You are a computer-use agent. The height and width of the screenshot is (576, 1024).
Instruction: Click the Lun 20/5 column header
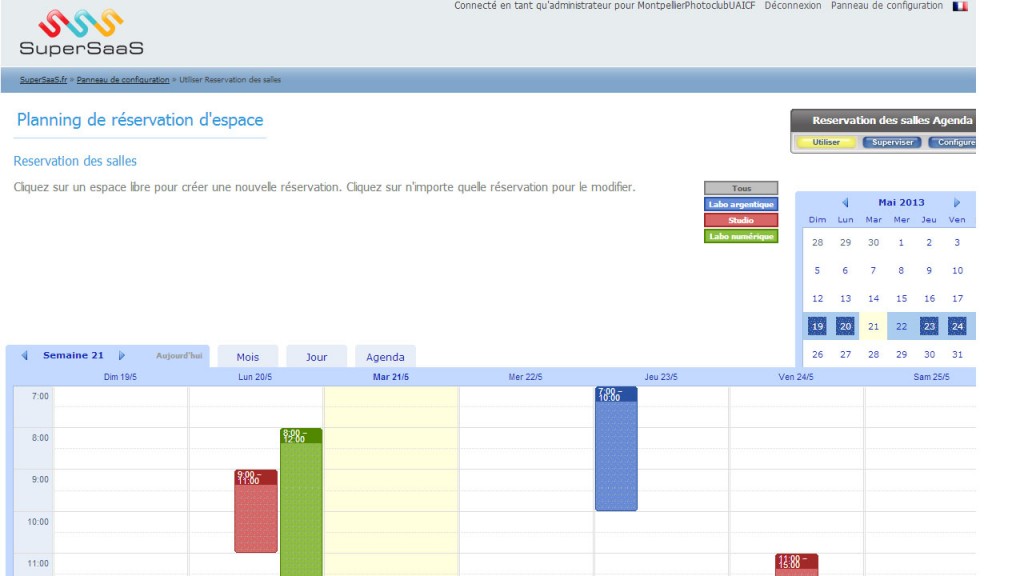[x=255, y=377]
